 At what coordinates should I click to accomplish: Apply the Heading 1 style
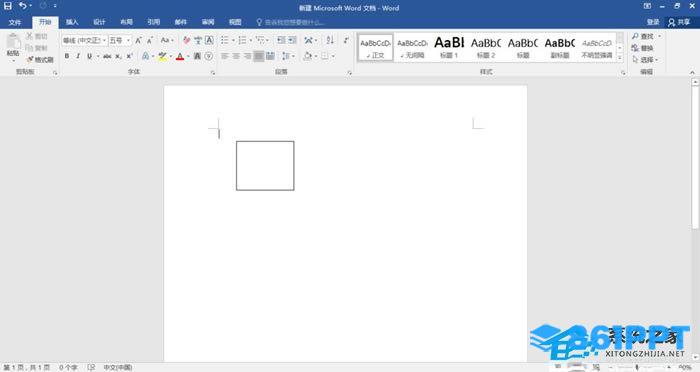pyautogui.click(x=449, y=47)
